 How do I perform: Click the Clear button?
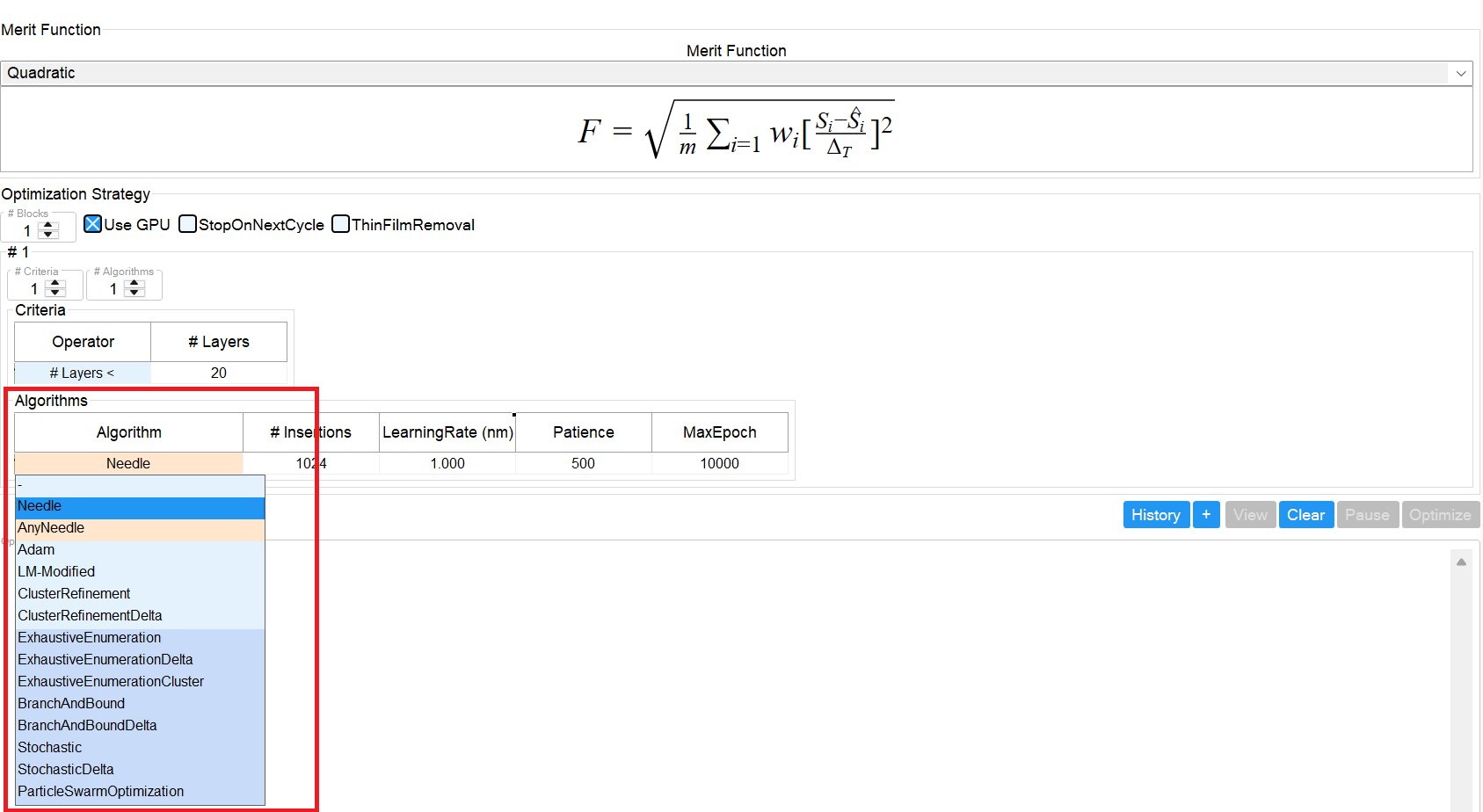[1305, 514]
